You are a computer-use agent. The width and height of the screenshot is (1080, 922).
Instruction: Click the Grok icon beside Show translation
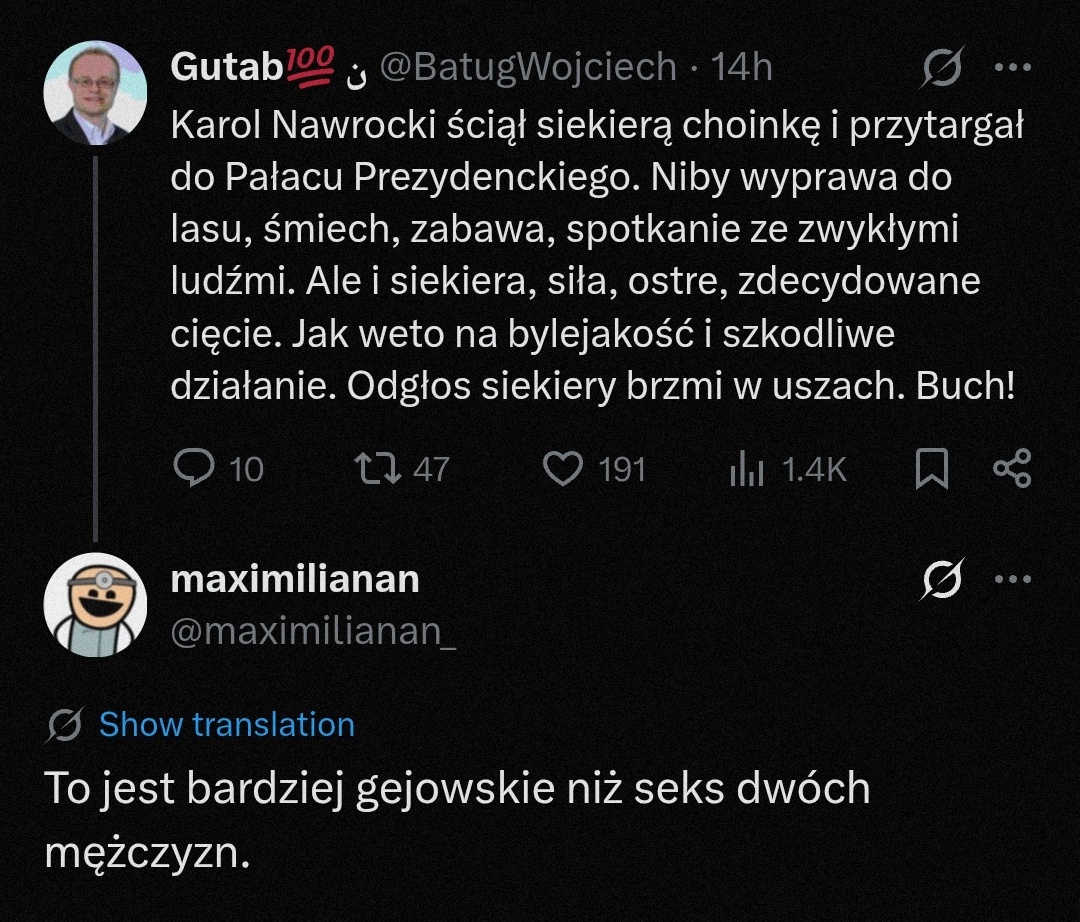[x=64, y=725]
